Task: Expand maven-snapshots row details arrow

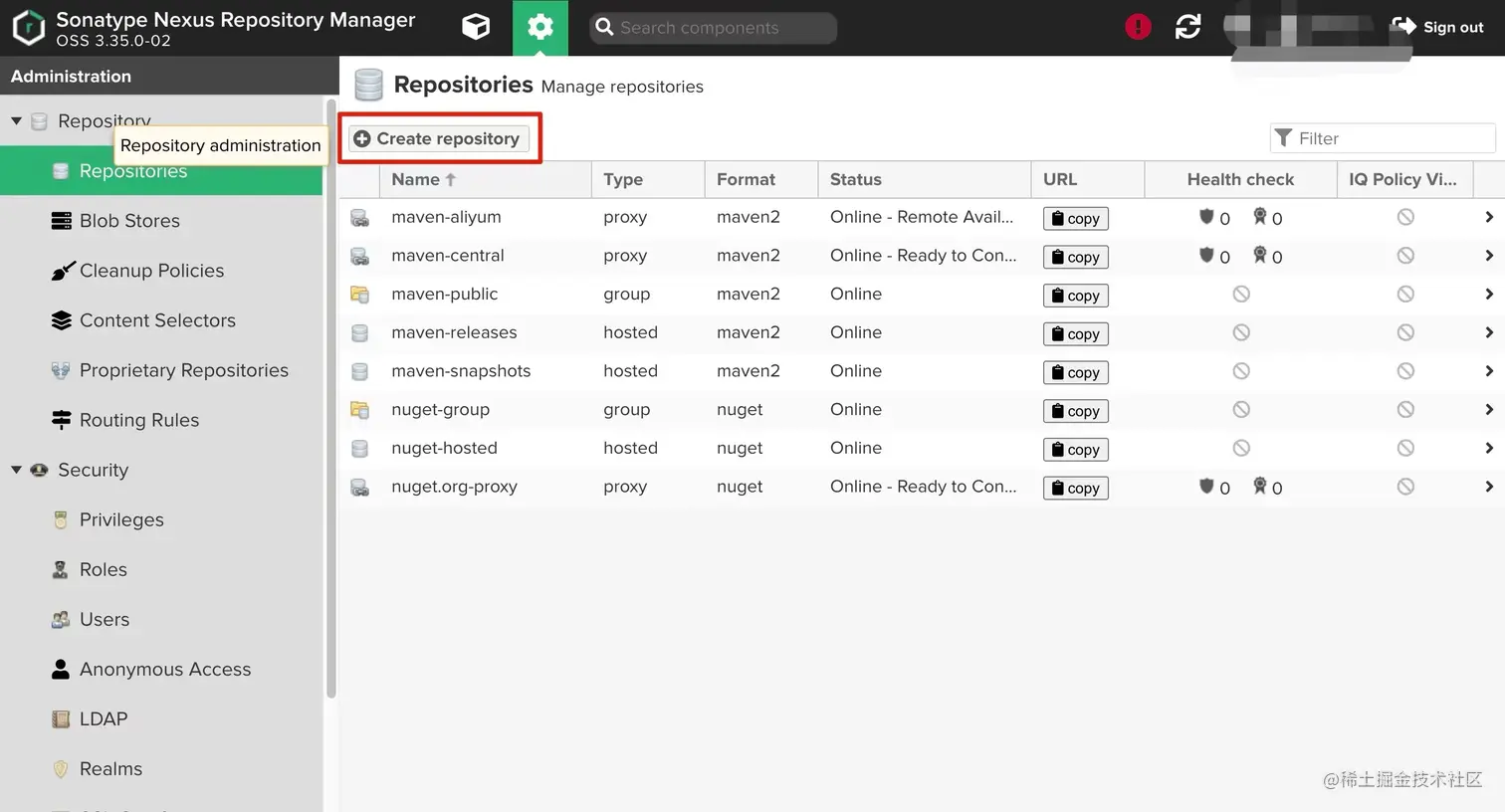Action: tap(1488, 371)
